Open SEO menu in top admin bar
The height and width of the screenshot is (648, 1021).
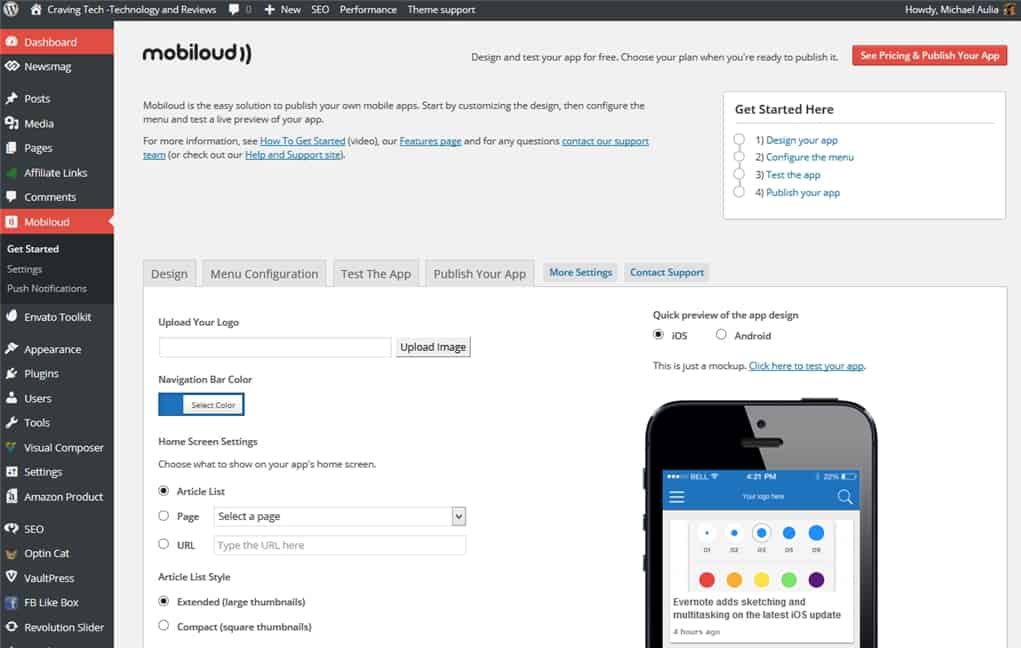320,9
